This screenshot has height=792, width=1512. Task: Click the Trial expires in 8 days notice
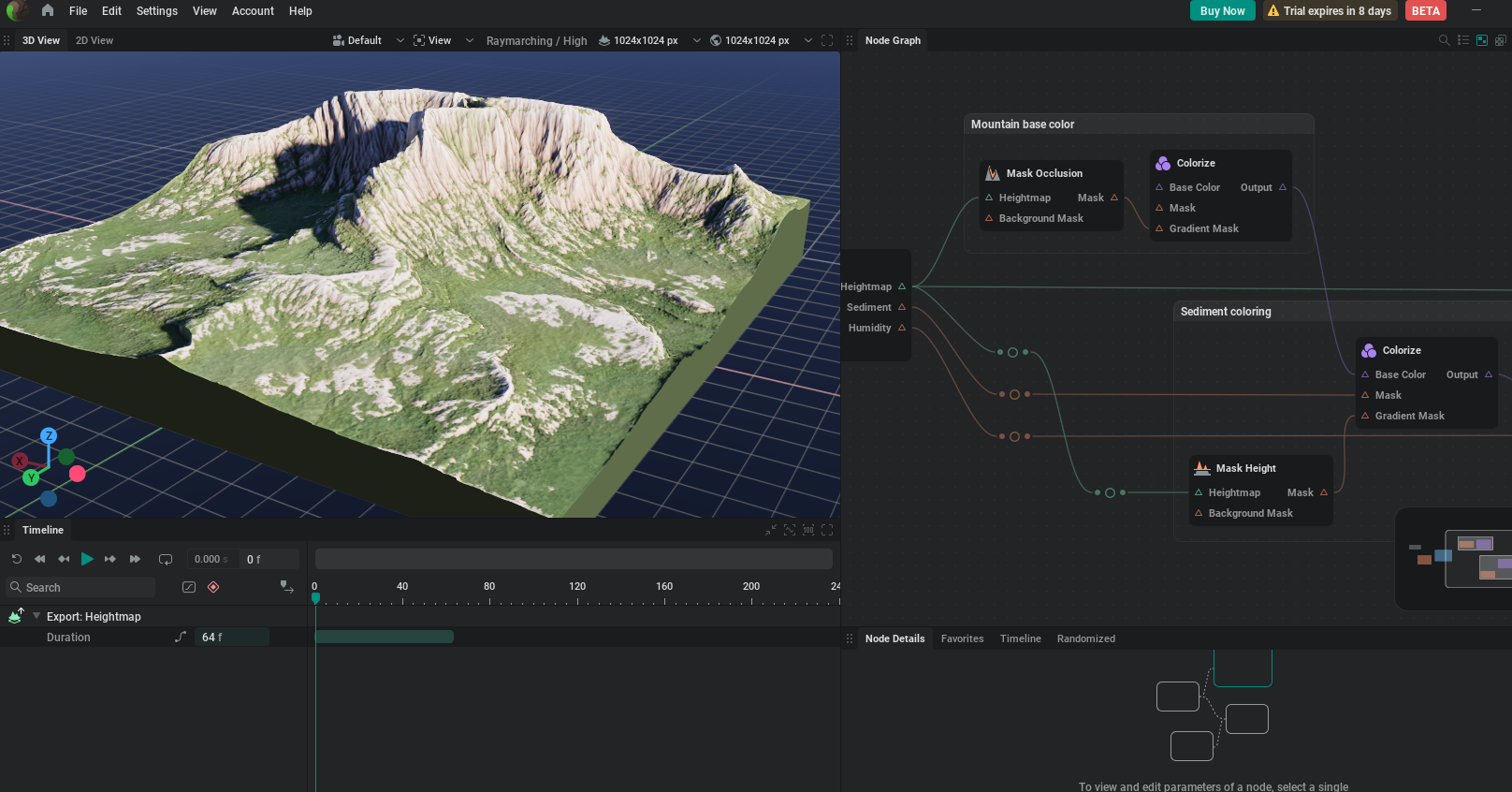(1329, 11)
